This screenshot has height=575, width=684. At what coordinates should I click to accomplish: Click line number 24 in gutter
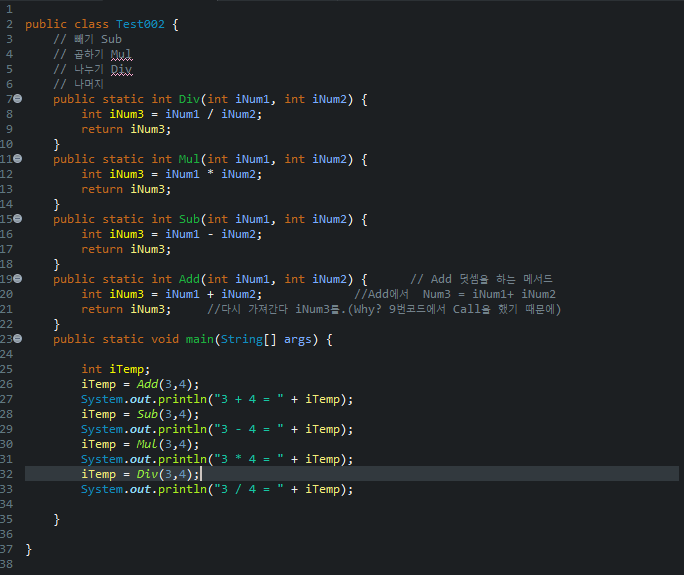[x=7, y=354]
